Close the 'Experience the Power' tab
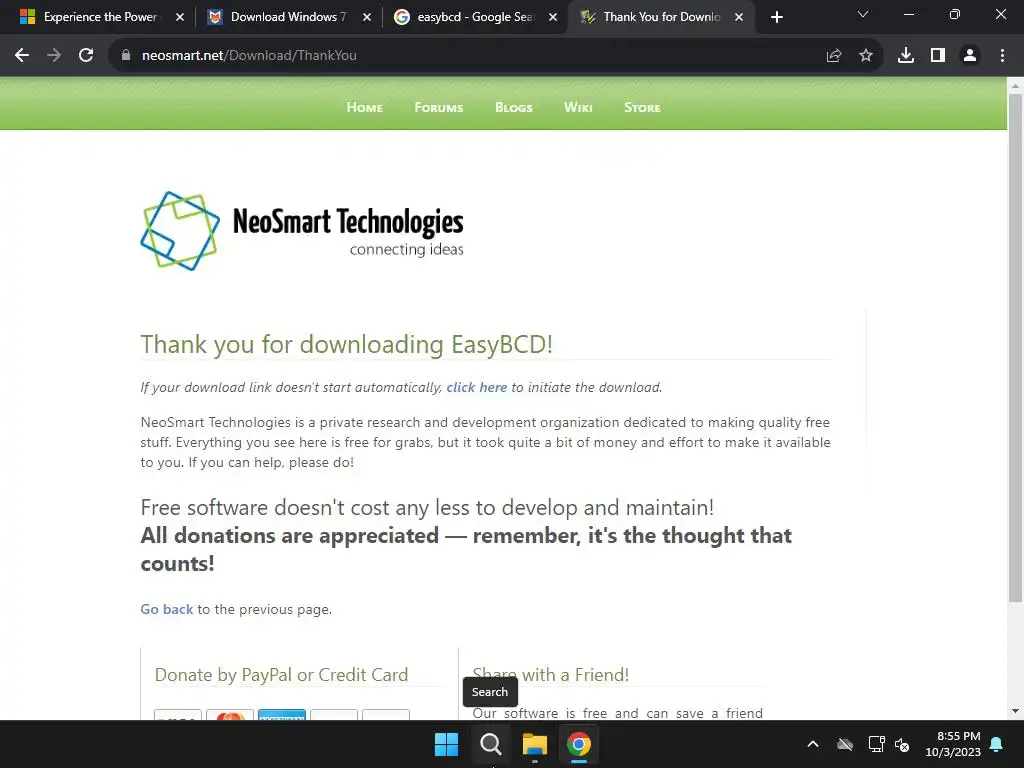Screen dimensions: 1024x768 pos(180,18)
